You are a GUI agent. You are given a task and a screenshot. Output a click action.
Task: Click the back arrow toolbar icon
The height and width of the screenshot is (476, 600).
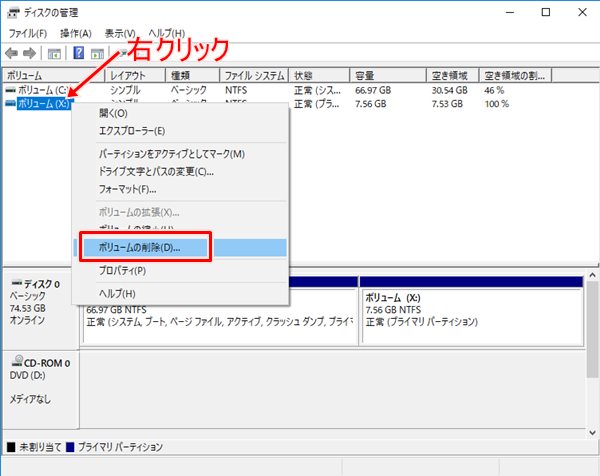(11, 53)
